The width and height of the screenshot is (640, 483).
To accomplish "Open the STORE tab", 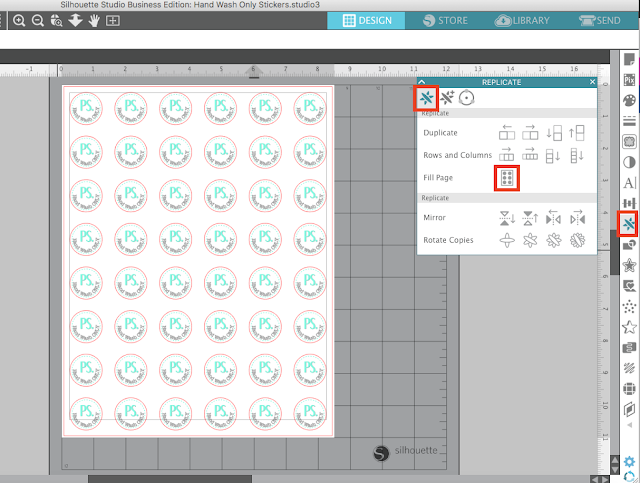I will pyautogui.click(x=444, y=20).
